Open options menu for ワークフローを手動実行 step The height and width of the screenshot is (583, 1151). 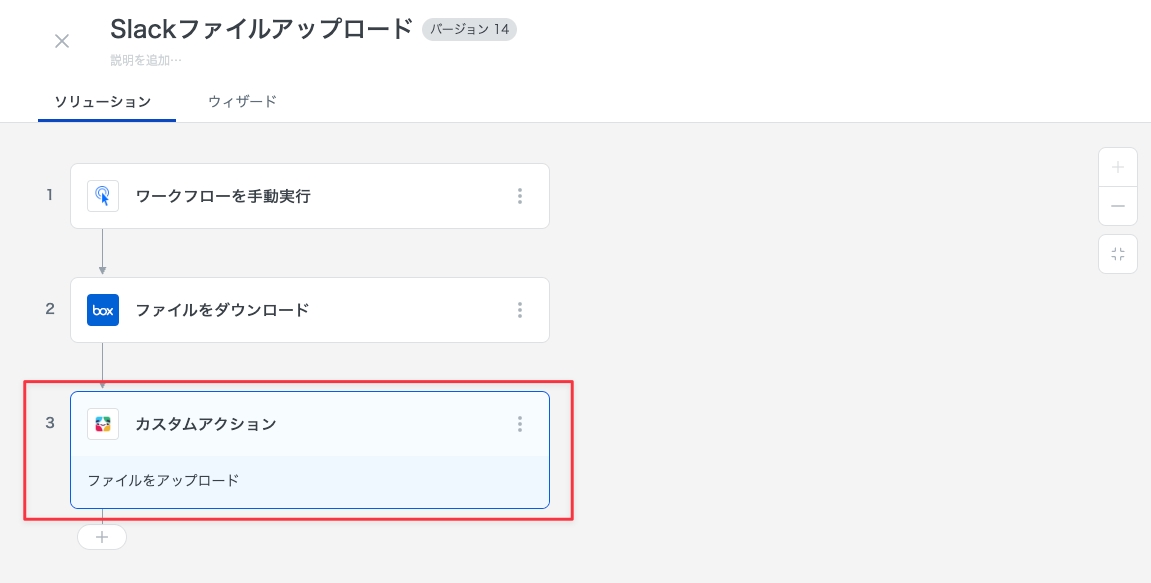(520, 196)
